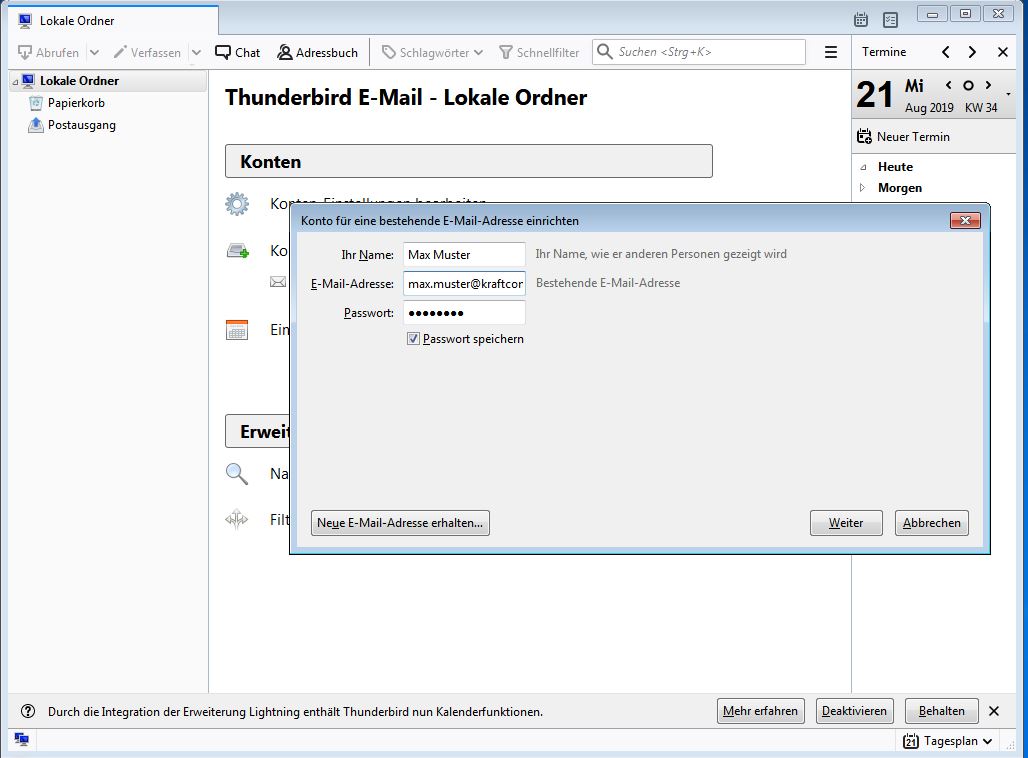Click Abbrechen to cancel setup
This screenshot has width=1028, height=758.
932,523
